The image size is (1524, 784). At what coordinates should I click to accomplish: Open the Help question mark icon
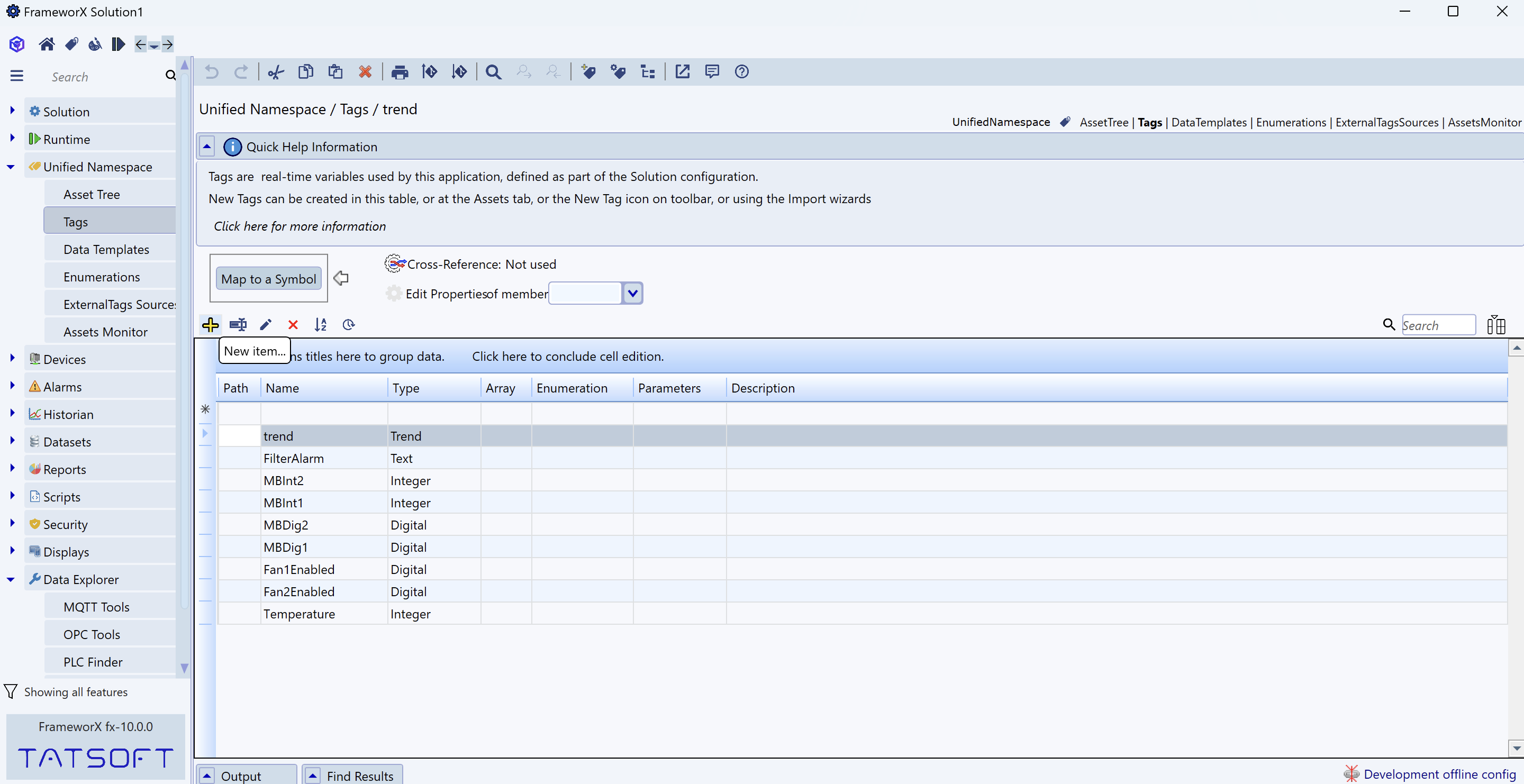(x=741, y=71)
